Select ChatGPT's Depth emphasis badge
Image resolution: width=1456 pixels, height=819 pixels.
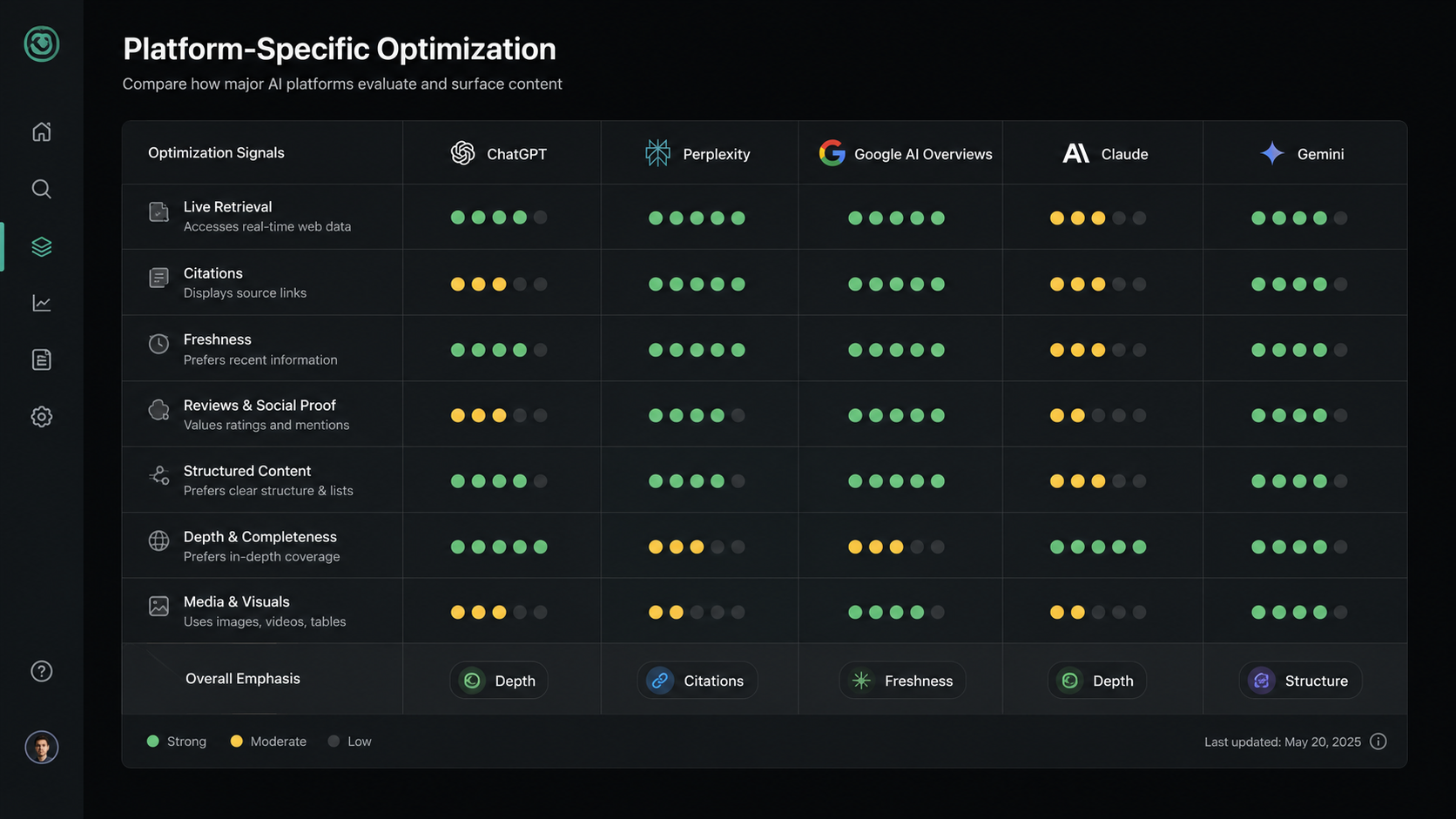pos(499,681)
